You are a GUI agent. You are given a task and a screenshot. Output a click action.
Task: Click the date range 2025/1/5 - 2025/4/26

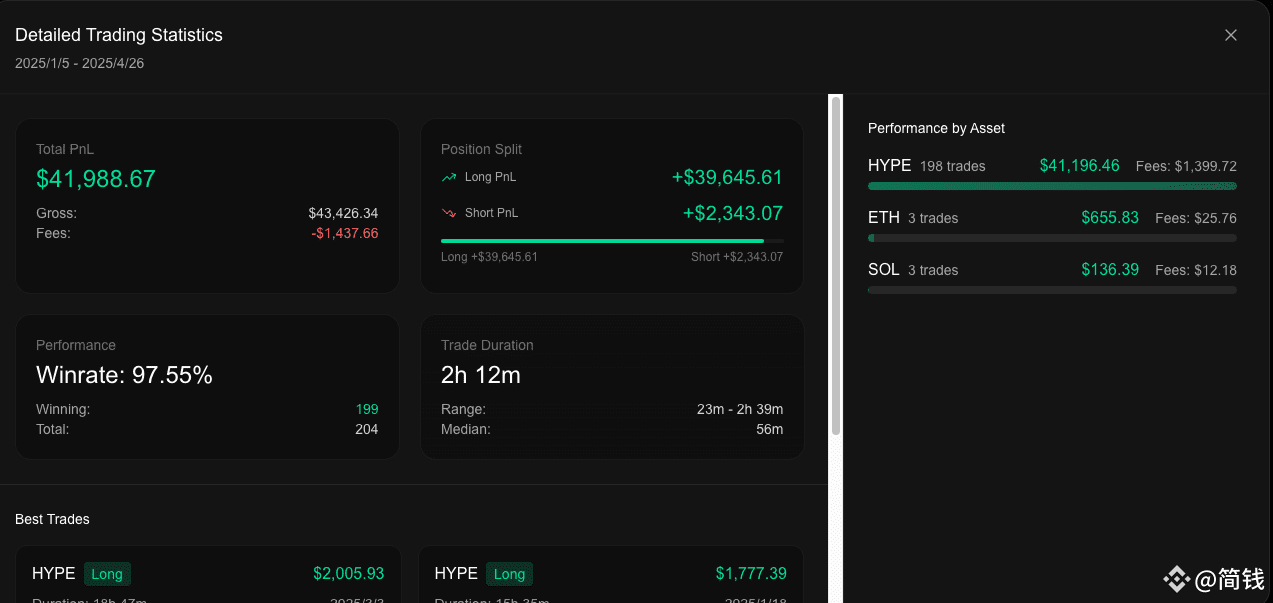pos(80,63)
